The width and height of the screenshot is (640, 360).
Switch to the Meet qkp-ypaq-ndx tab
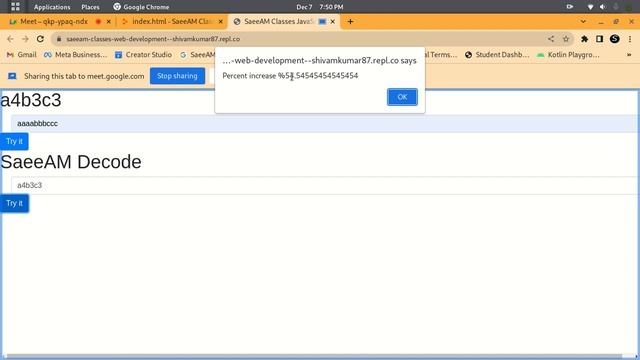point(53,22)
